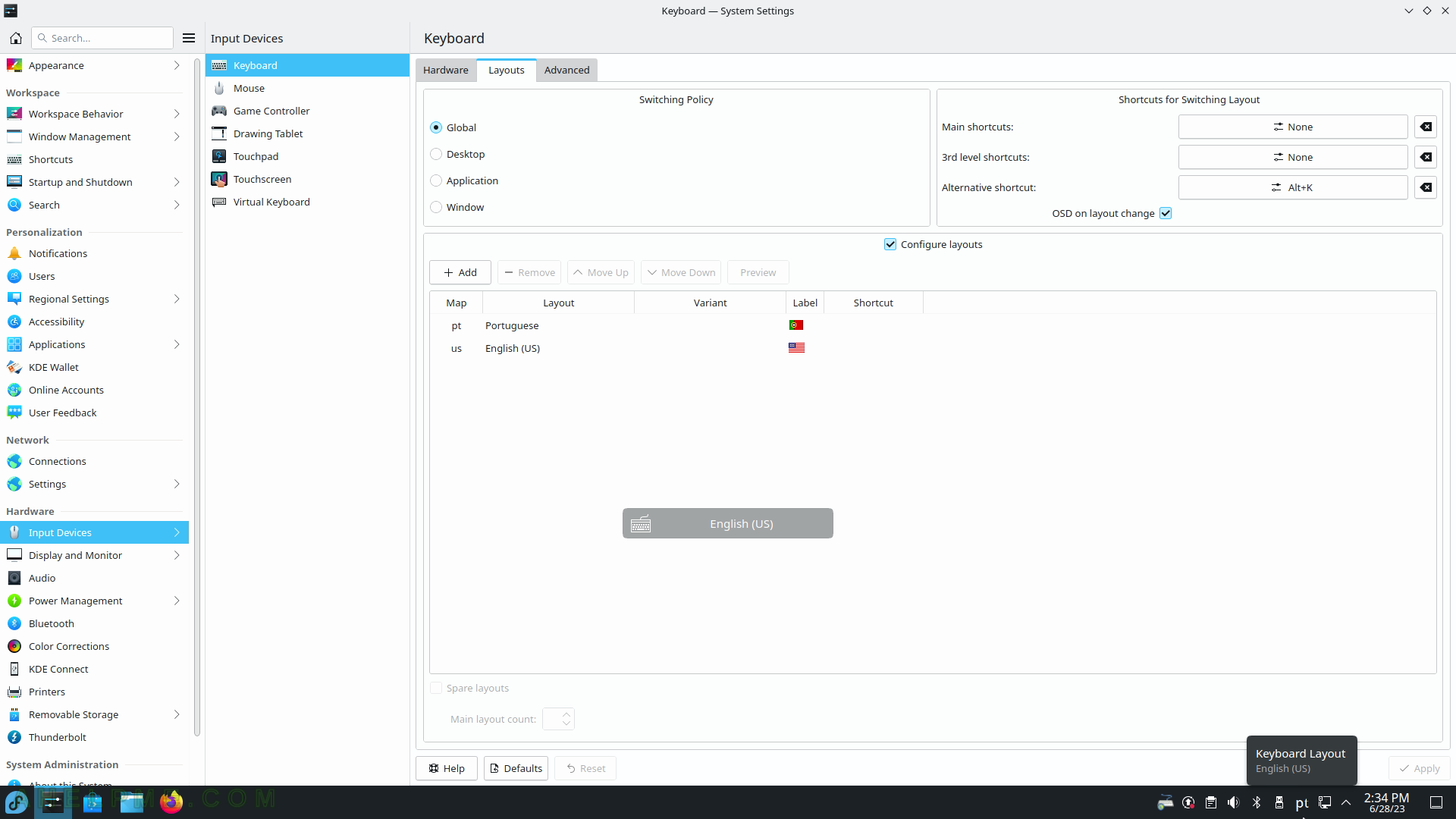This screenshot has width=1456, height=819.
Task: Add a new keyboard layout
Action: tap(460, 272)
